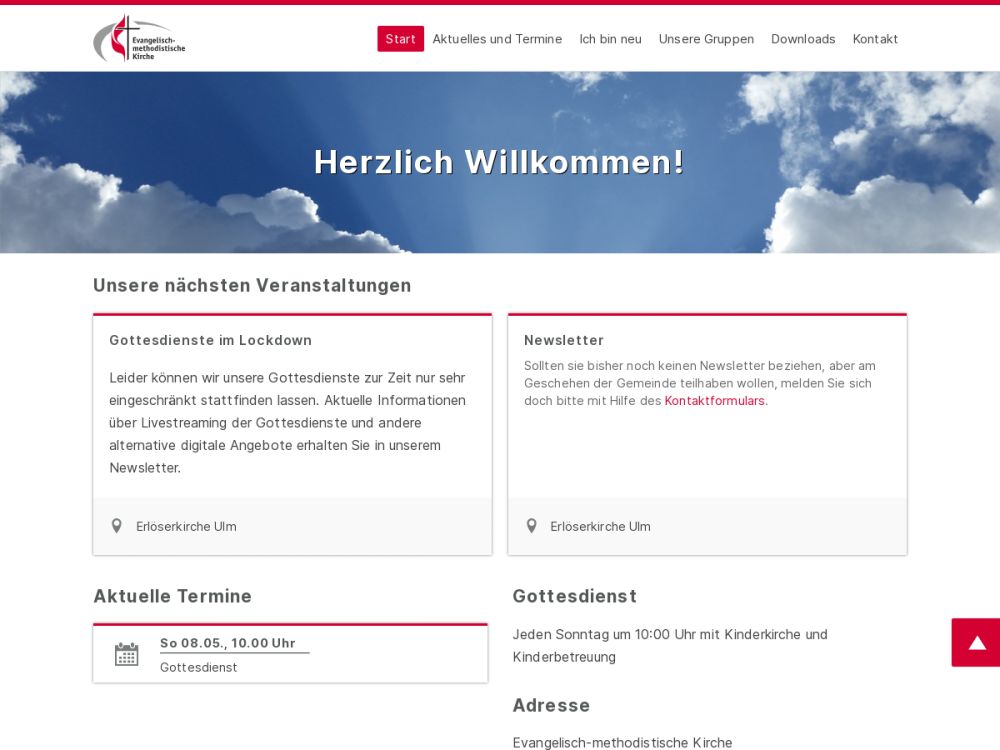Click the scroll-to-top arrow button
Viewport: 1000px width, 750px height.
[x=976, y=642]
